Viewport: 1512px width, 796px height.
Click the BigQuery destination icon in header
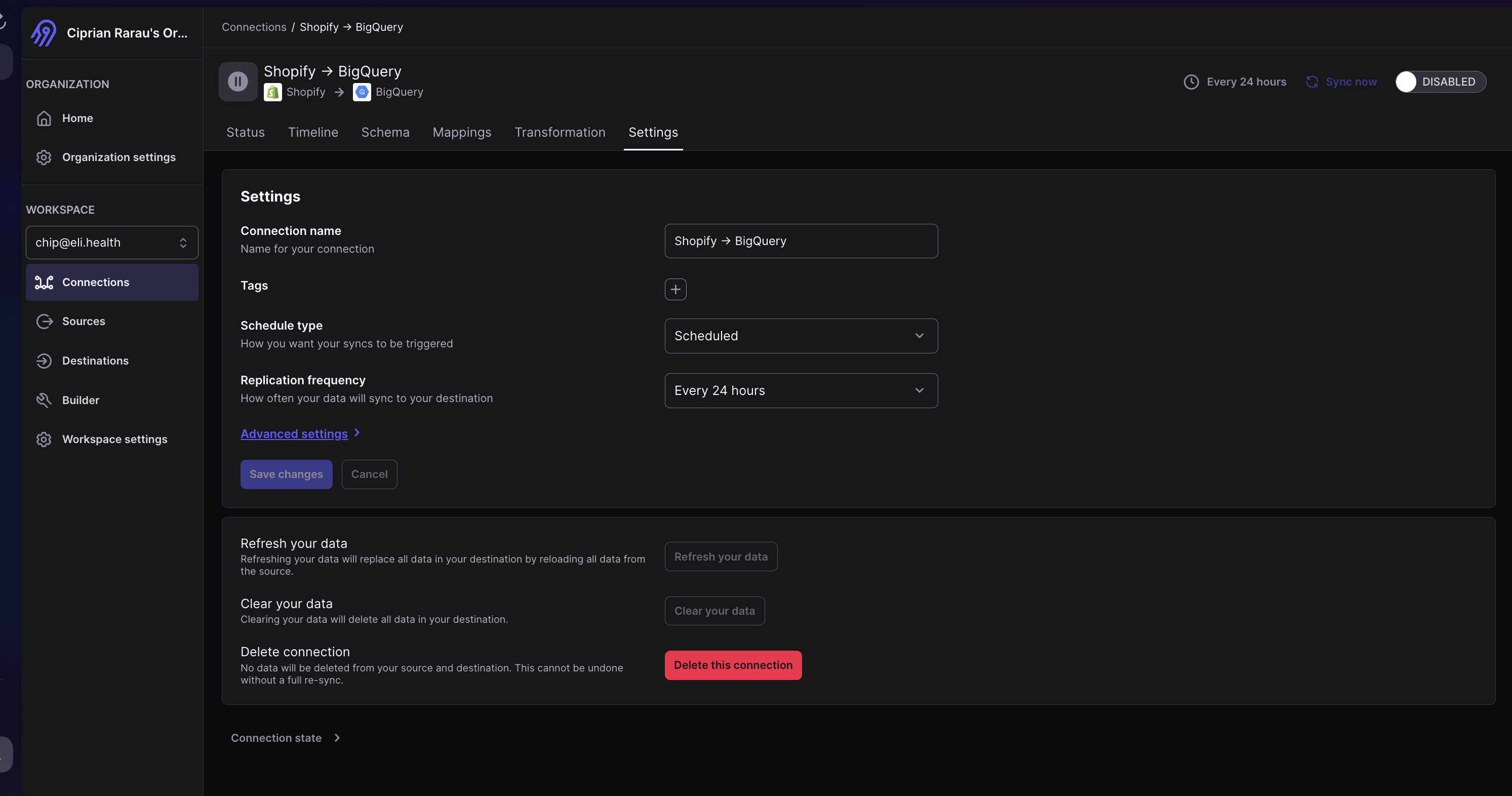[x=361, y=92]
